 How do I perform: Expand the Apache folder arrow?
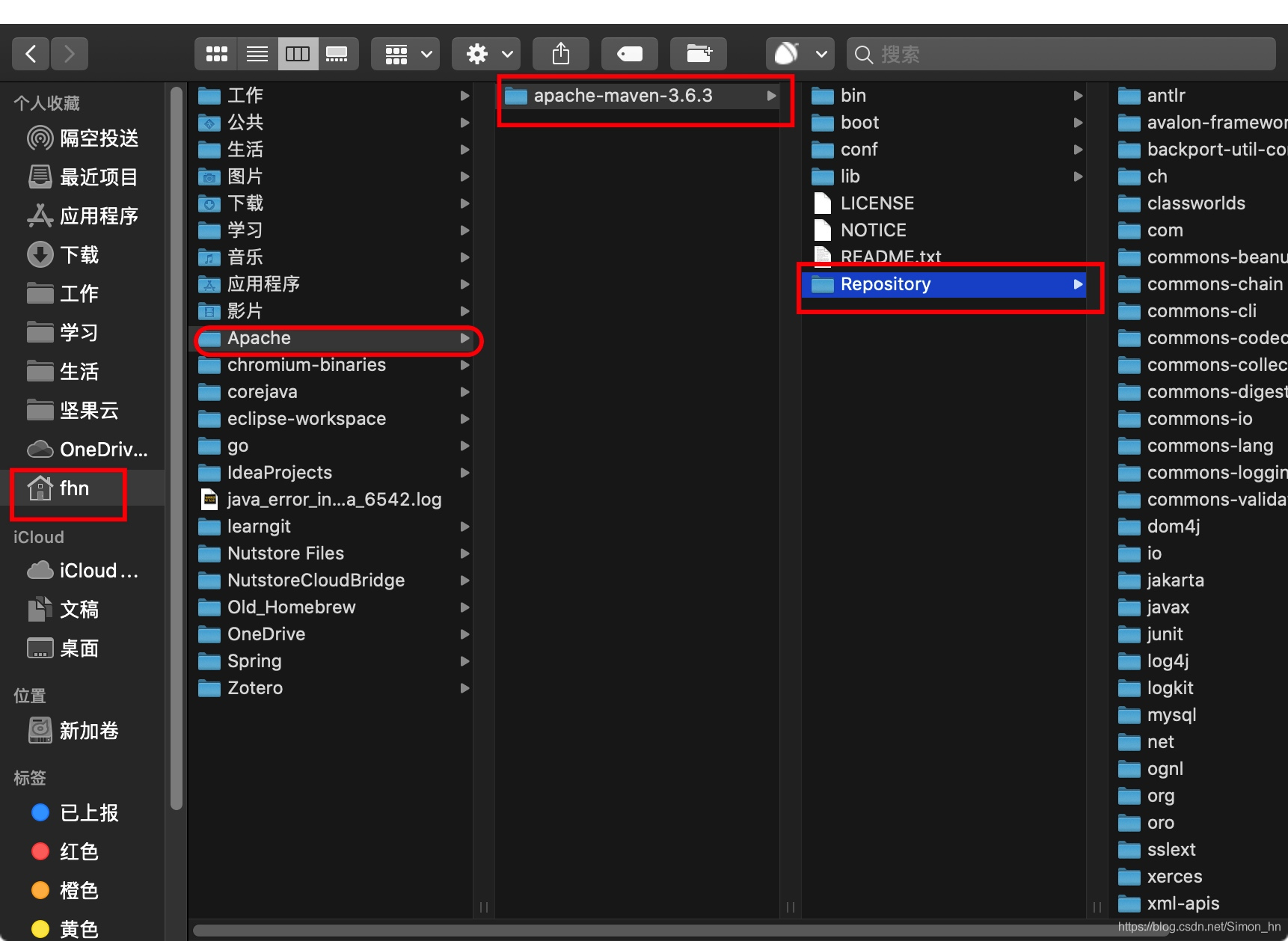click(x=464, y=338)
